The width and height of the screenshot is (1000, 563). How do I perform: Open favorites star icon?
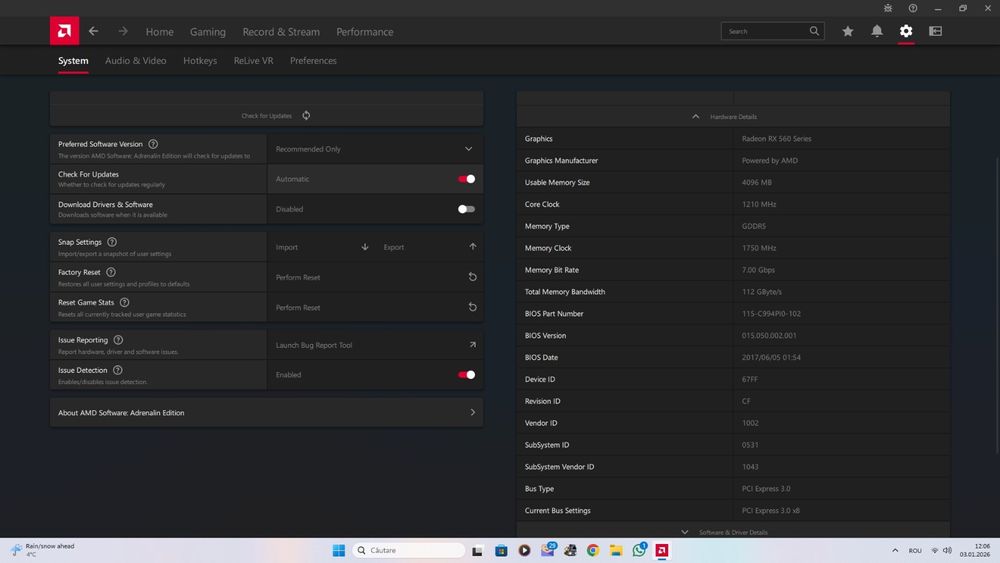coord(848,31)
